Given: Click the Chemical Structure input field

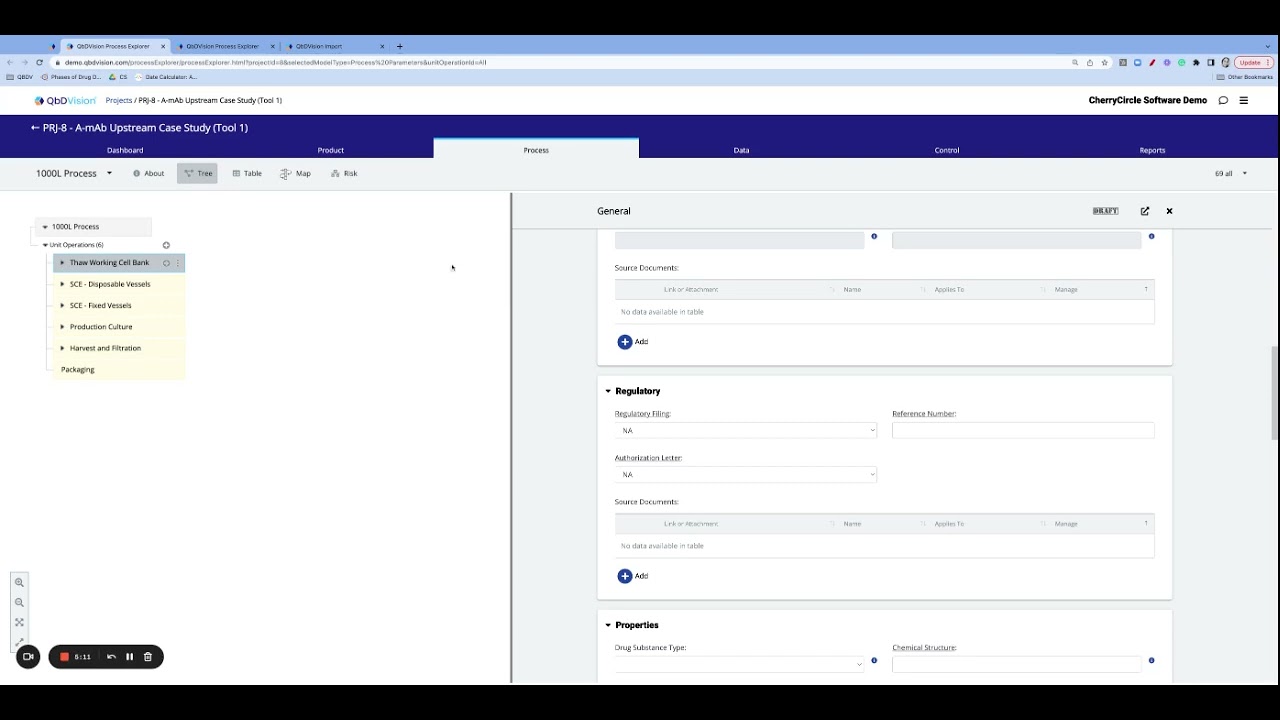Looking at the screenshot, I should coord(1016,664).
